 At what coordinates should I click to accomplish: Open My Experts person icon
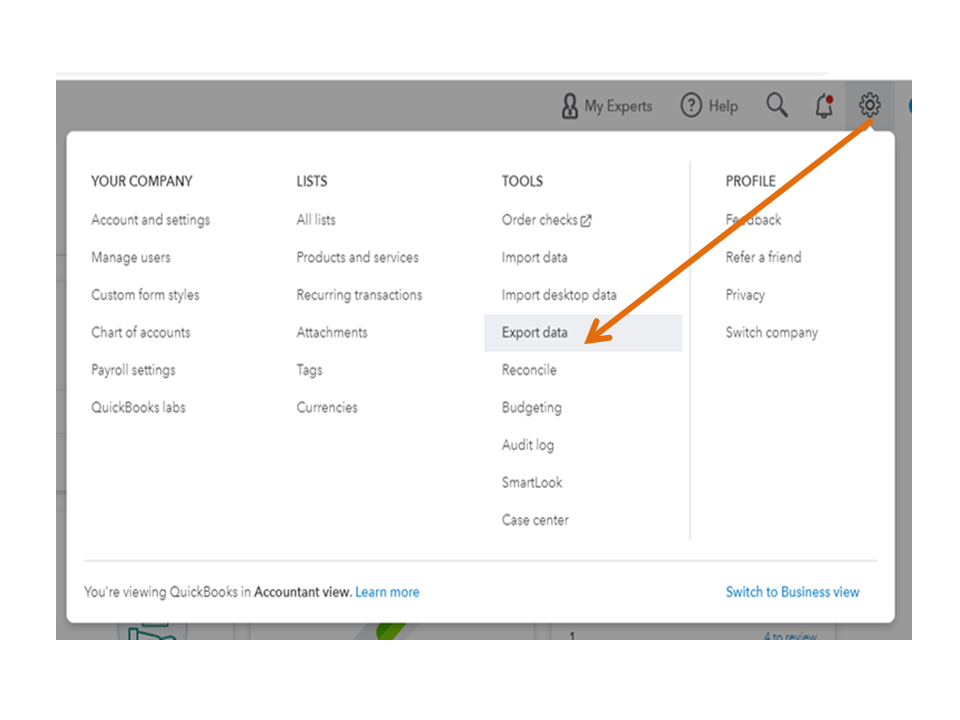click(569, 106)
